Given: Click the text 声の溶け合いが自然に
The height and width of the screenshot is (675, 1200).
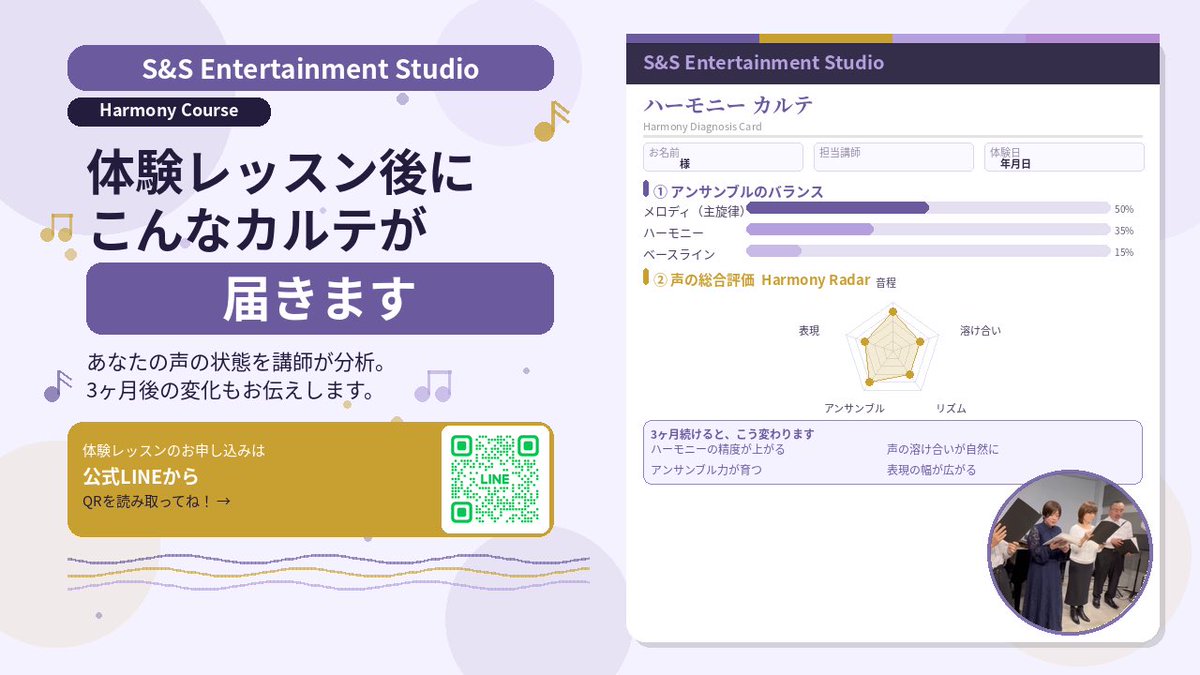Looking at the screenshot, I should pyautogui.click(x=943, y=449).
